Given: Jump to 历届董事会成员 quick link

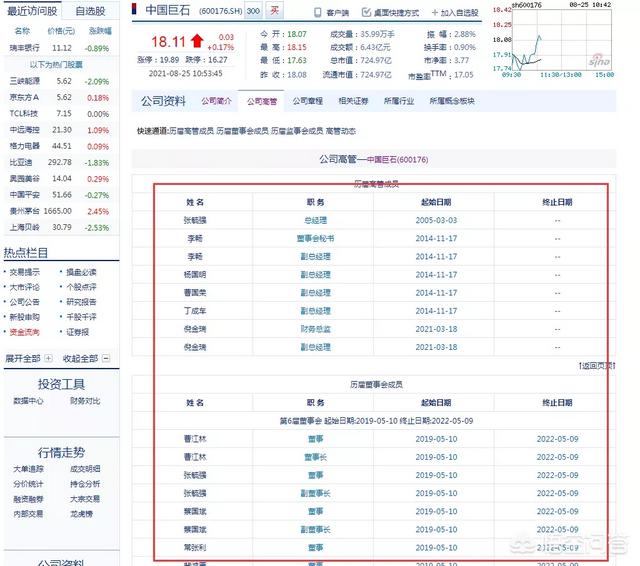Looking at the screenshot, I should [x=242, y=131].
